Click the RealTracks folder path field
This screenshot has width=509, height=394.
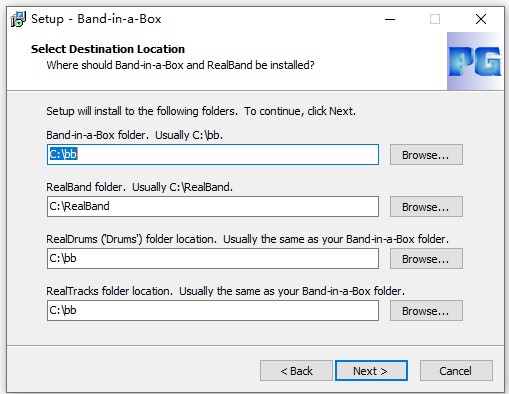tap(213, 310)
